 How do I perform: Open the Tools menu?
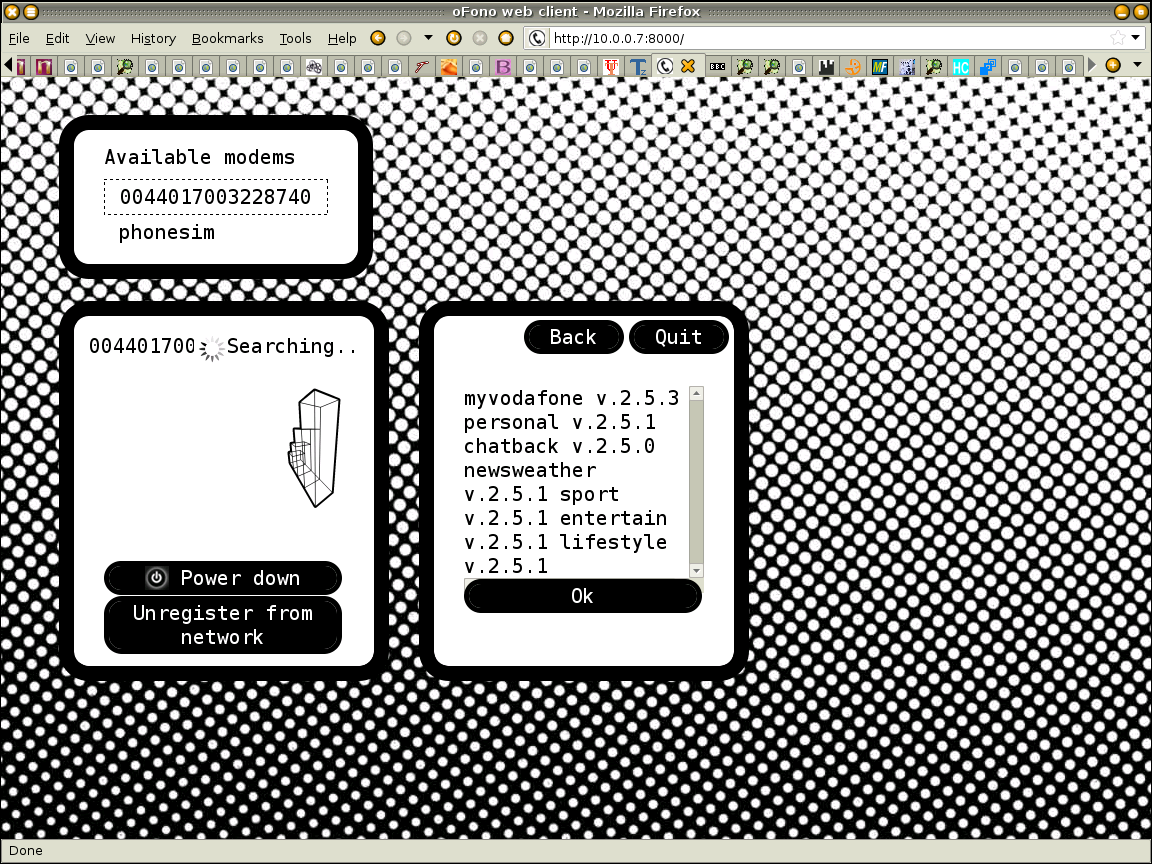coord(295,38)
